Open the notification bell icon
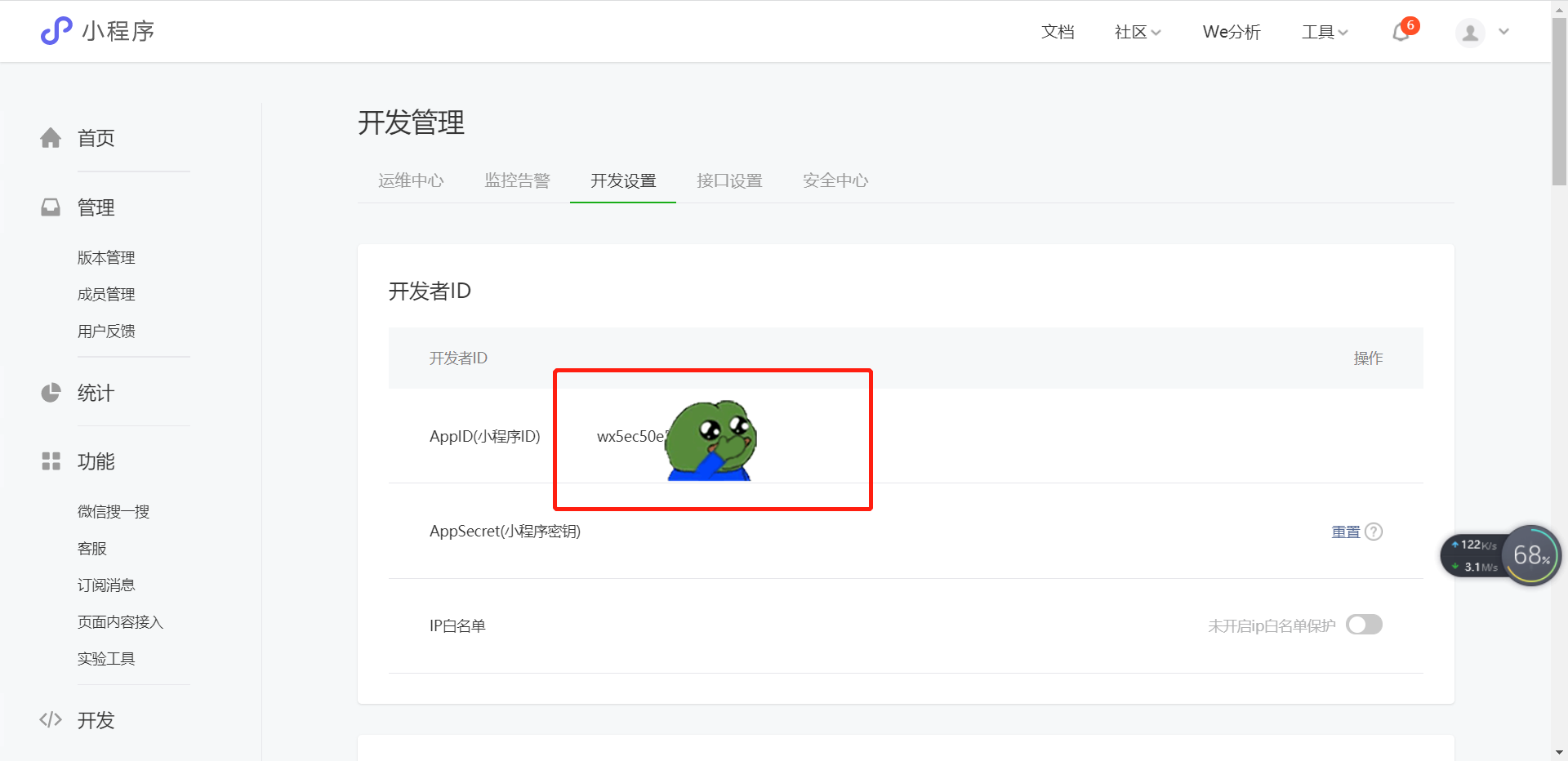This screenshot has width=1568, height=761. click(1401, 33)
